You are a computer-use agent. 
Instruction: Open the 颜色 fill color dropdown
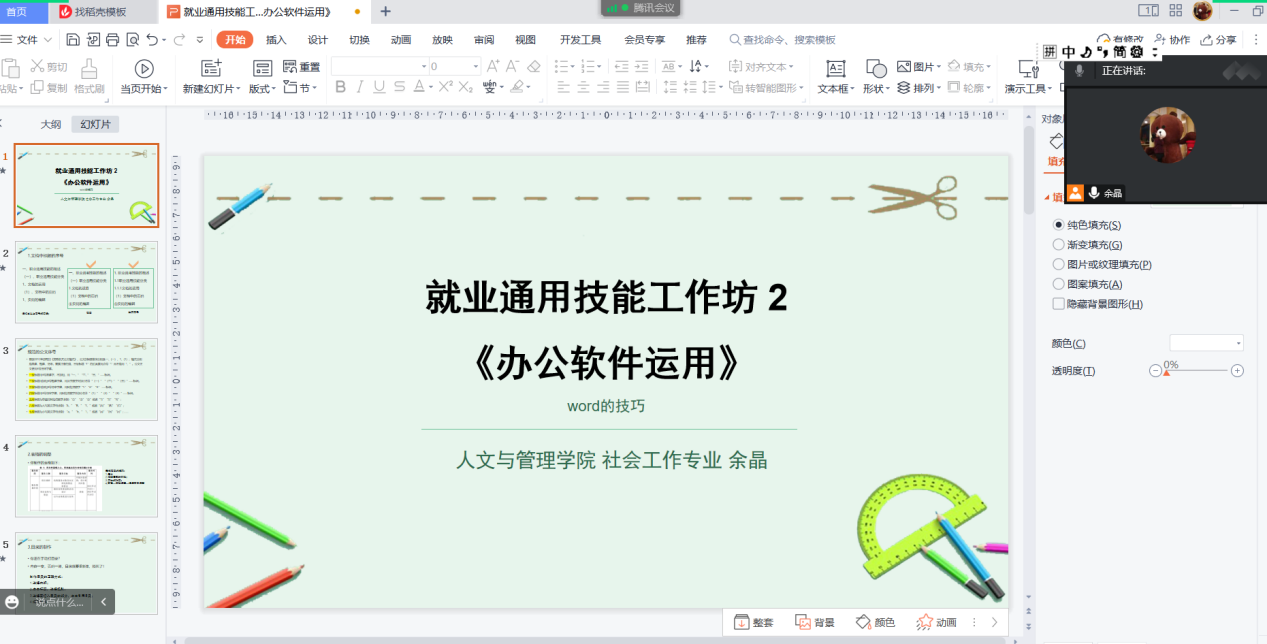click(1206, 343)
